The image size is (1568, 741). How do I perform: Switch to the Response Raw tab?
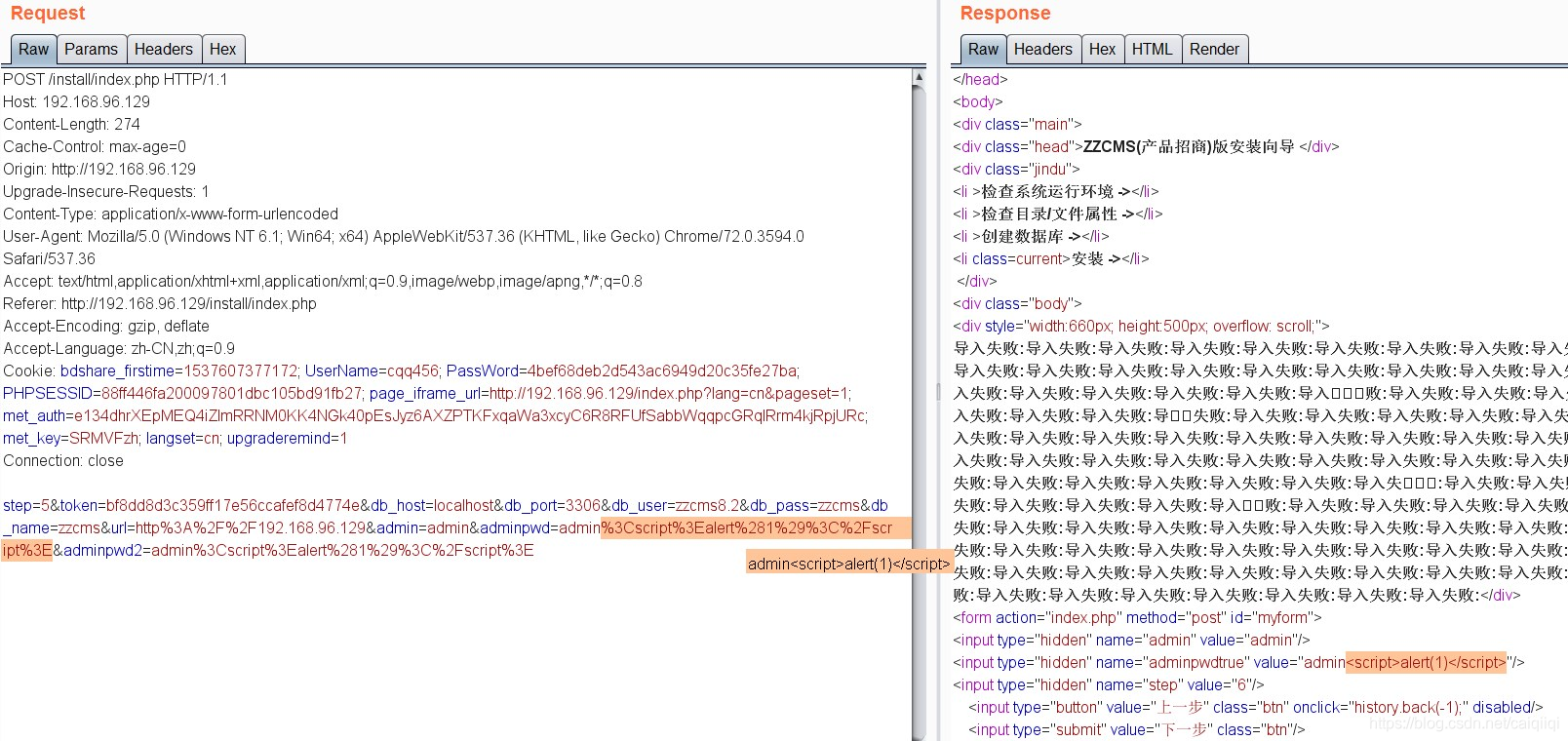coord(983,49)
